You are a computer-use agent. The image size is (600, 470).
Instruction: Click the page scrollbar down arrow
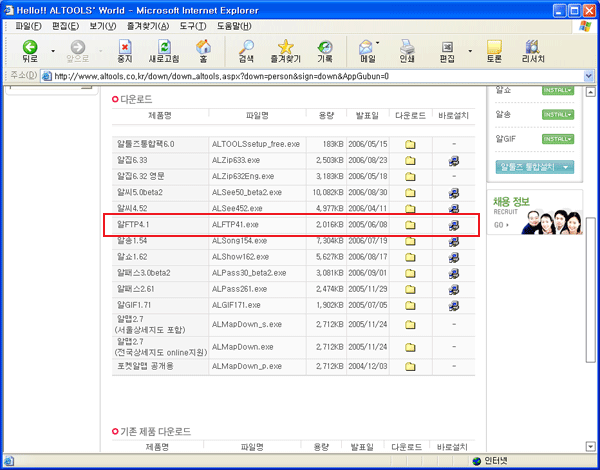[590, 446]
